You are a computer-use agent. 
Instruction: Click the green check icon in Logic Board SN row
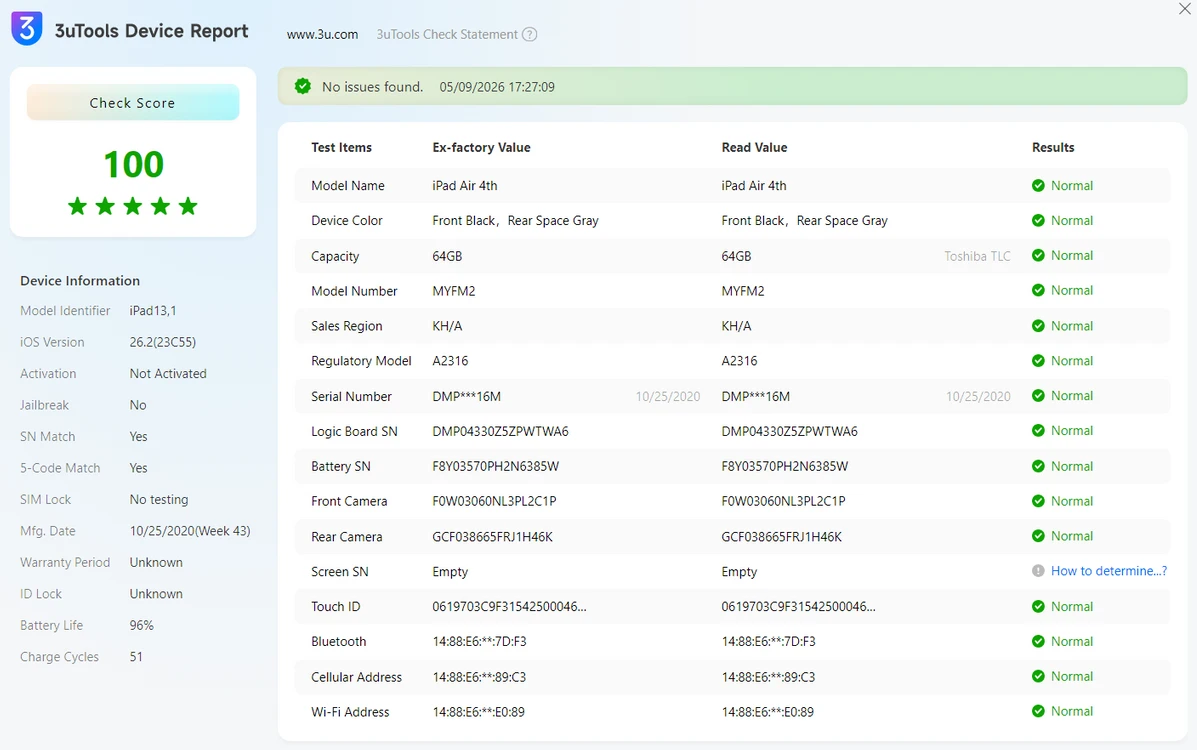point(1038,431)
